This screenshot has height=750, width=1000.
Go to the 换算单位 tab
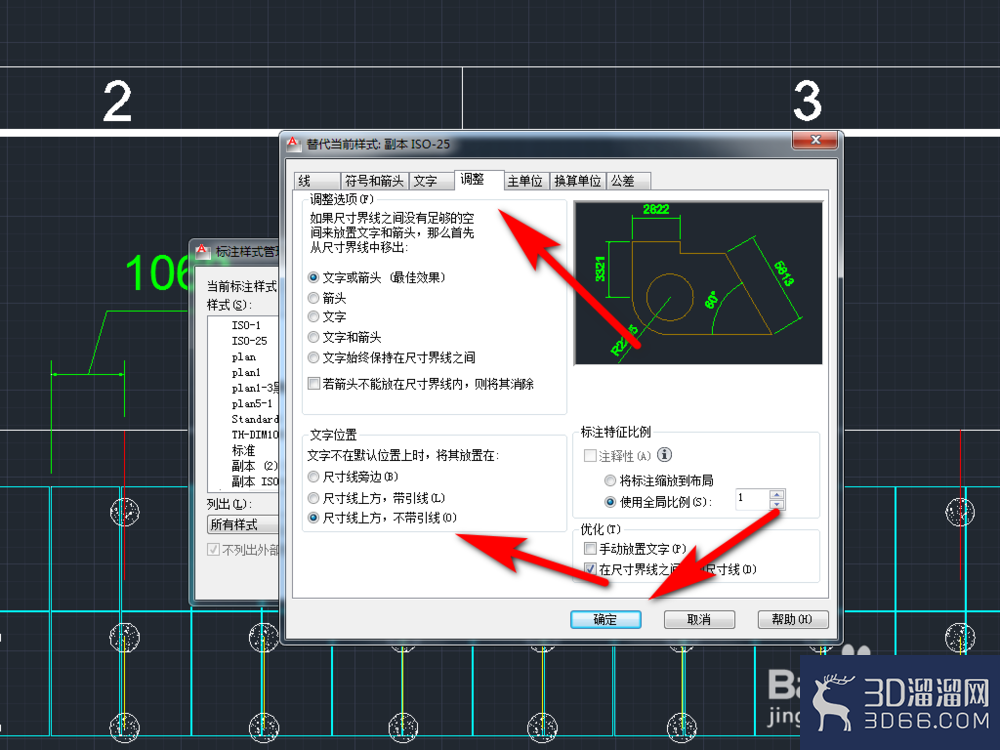coord(578,181)
